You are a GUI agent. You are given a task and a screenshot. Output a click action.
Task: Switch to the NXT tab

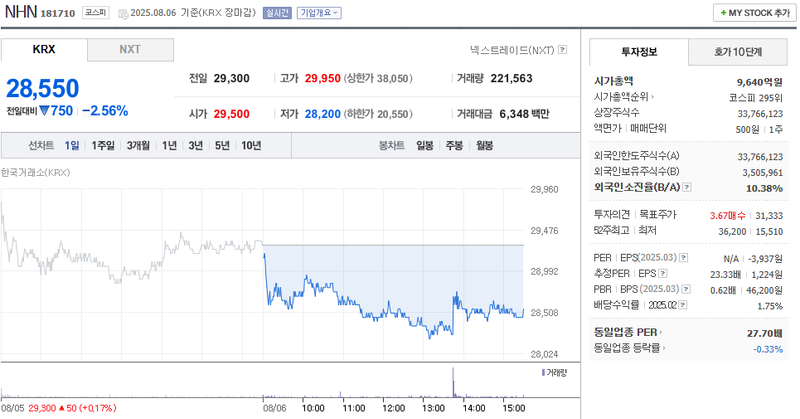tap(130, 50)
